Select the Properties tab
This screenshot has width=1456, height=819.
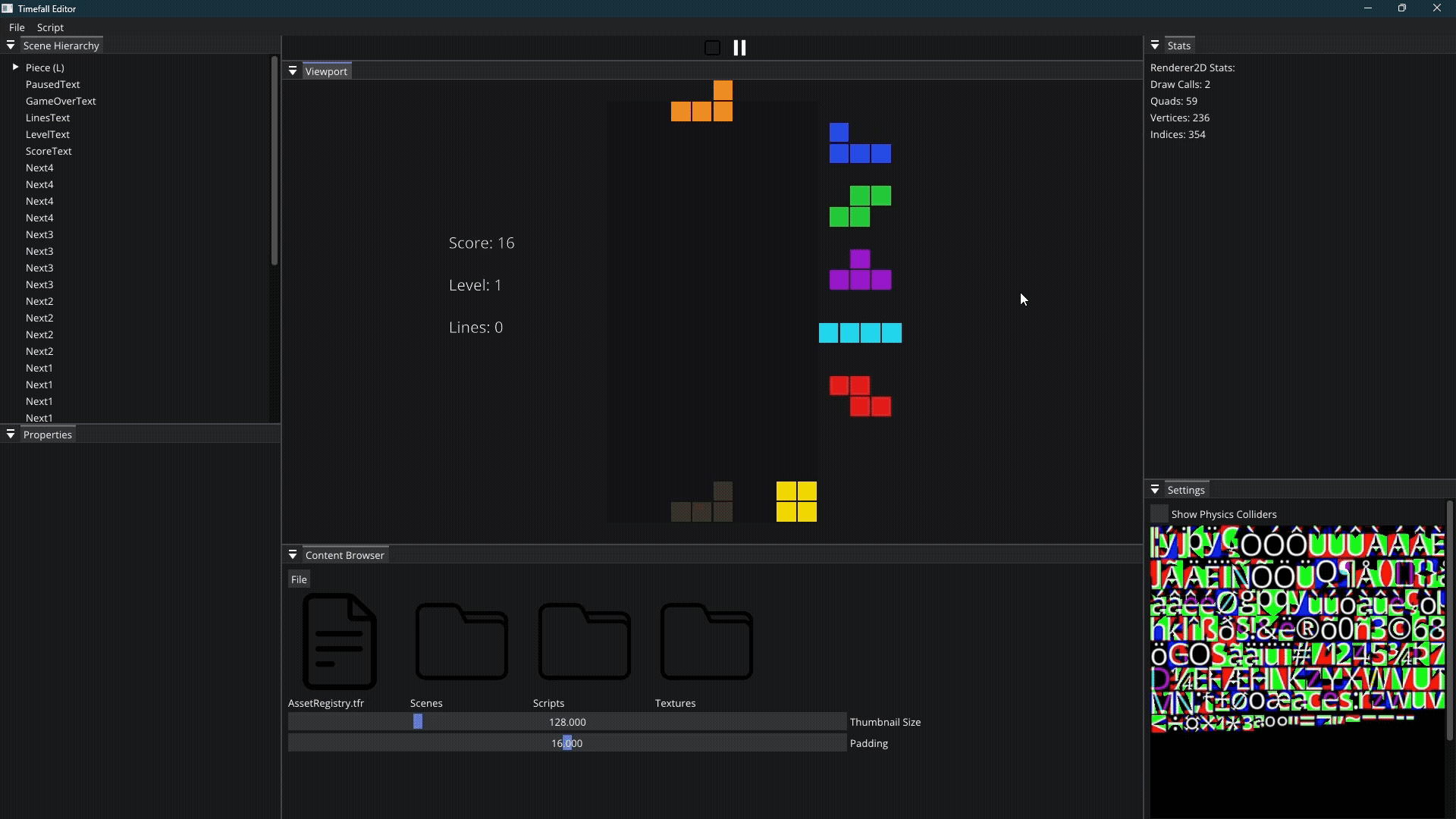coord(47,435)
